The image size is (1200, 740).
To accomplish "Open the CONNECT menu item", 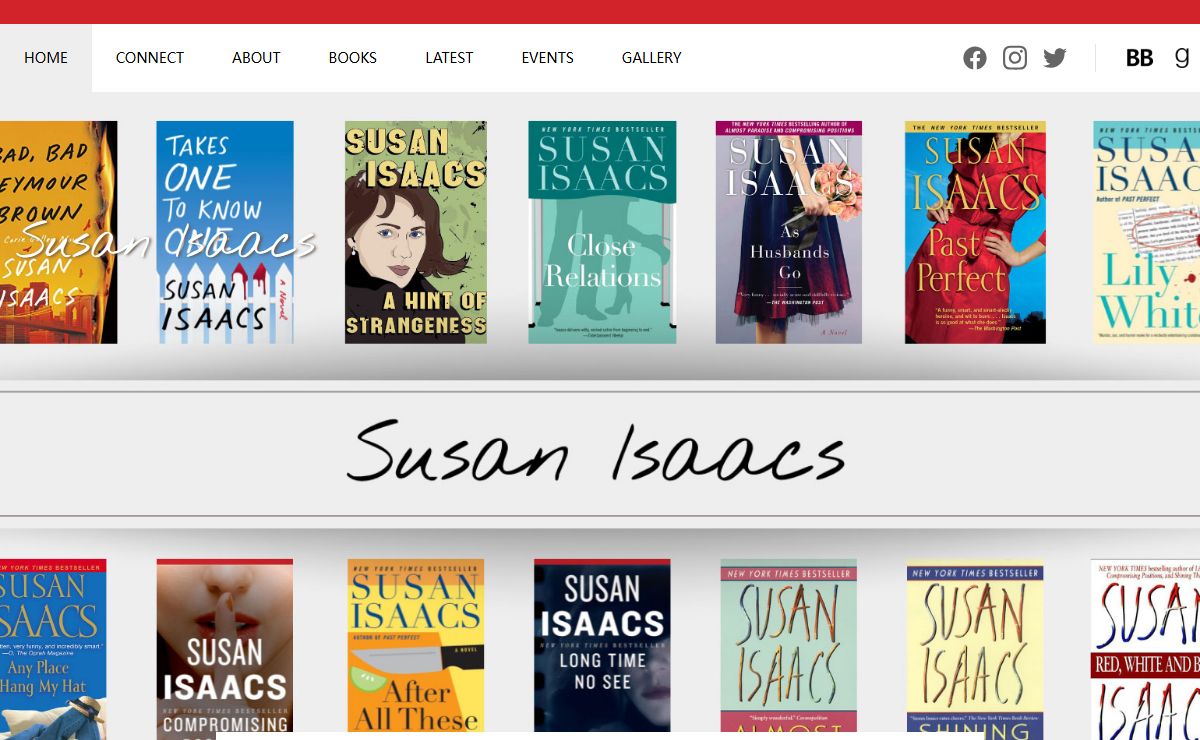I will pos(150,58).
